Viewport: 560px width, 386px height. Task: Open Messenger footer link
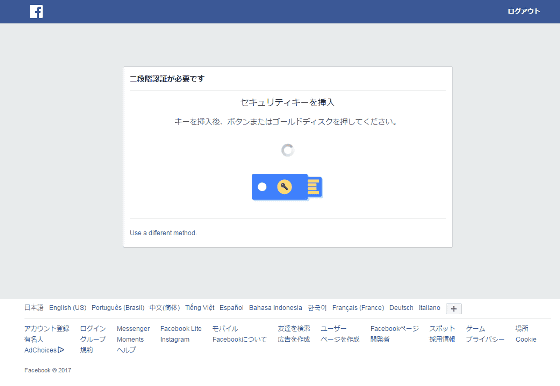pyautogui.click(x=133, y=329)
